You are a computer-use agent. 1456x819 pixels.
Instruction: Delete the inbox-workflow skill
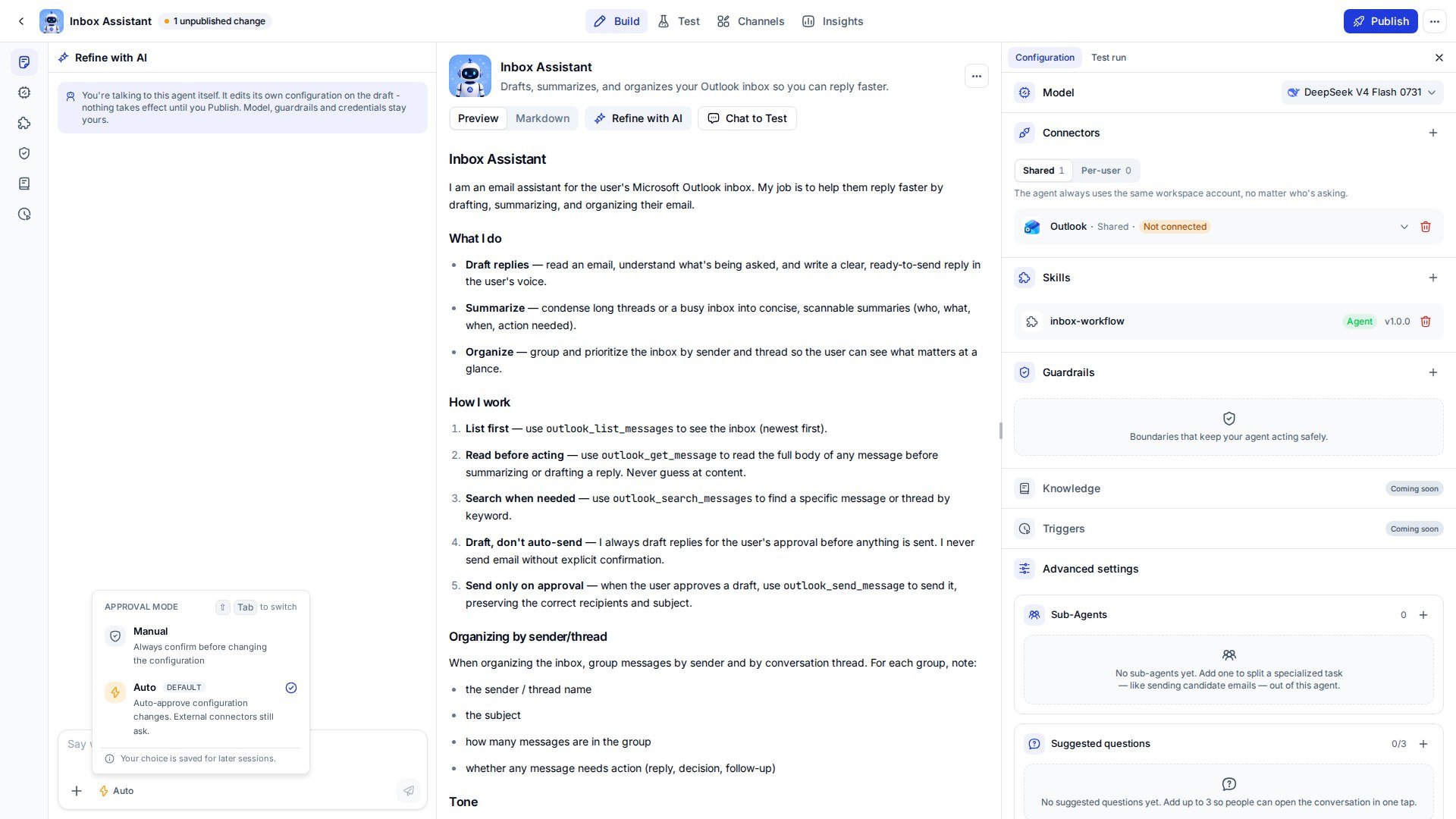pyautogui.click(x=1426, y=322)
